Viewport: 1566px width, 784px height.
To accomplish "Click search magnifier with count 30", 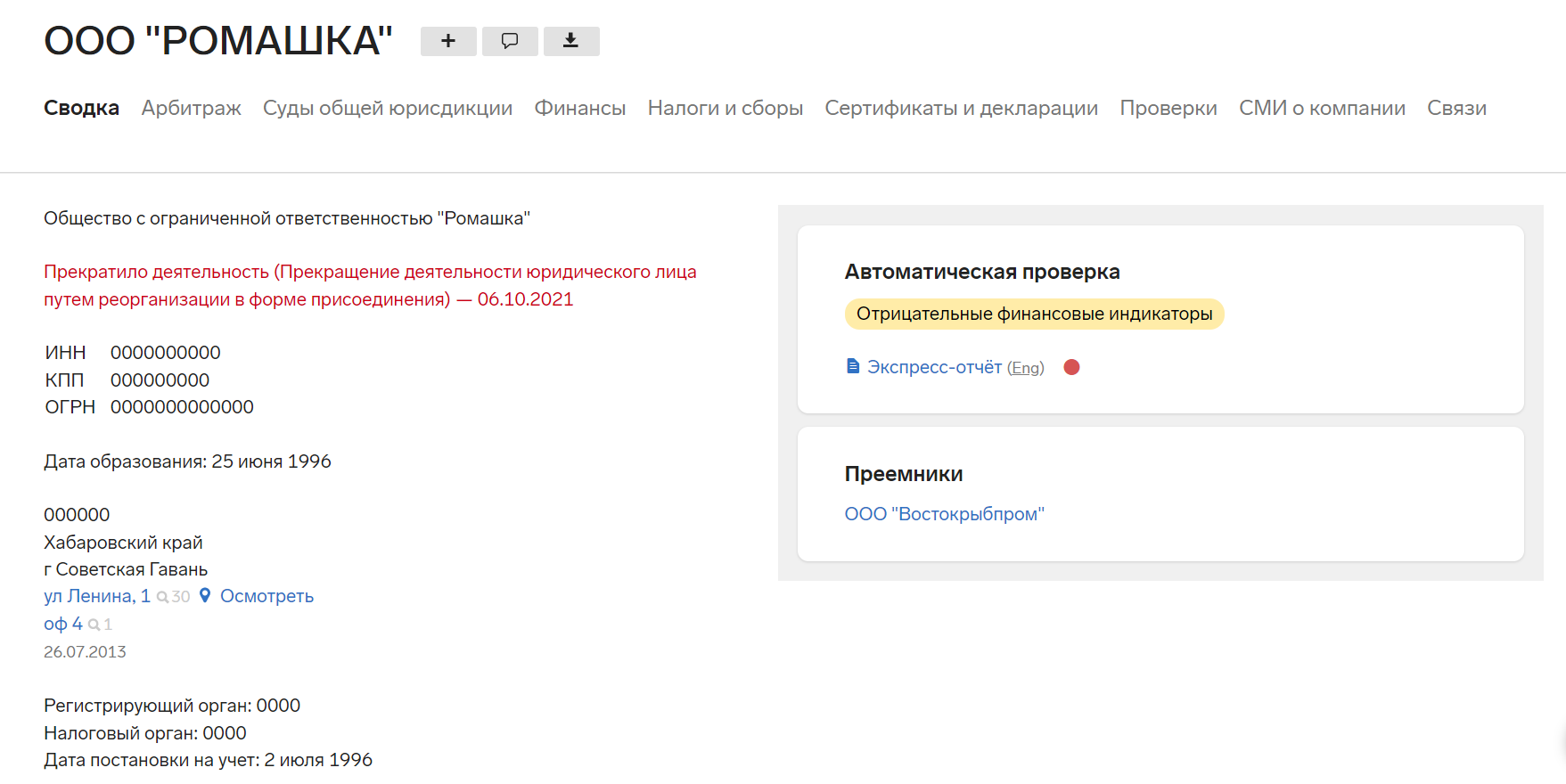I will coord(163,597).
